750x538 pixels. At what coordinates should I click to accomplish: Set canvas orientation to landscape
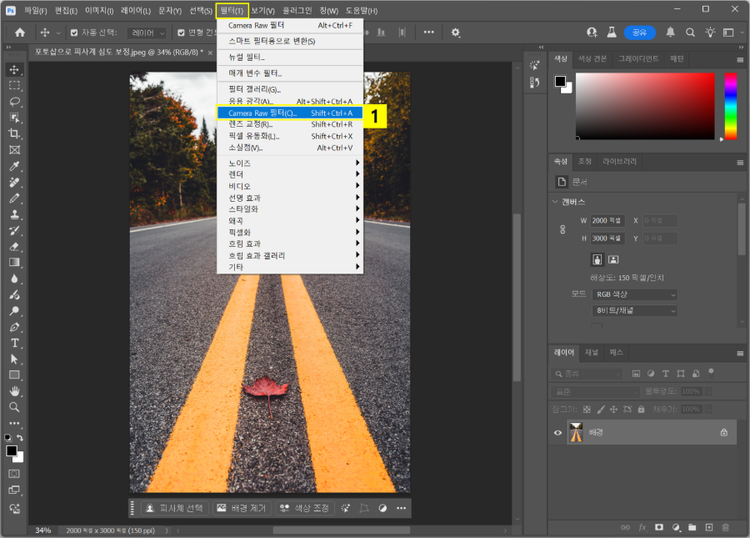(613, 260)
